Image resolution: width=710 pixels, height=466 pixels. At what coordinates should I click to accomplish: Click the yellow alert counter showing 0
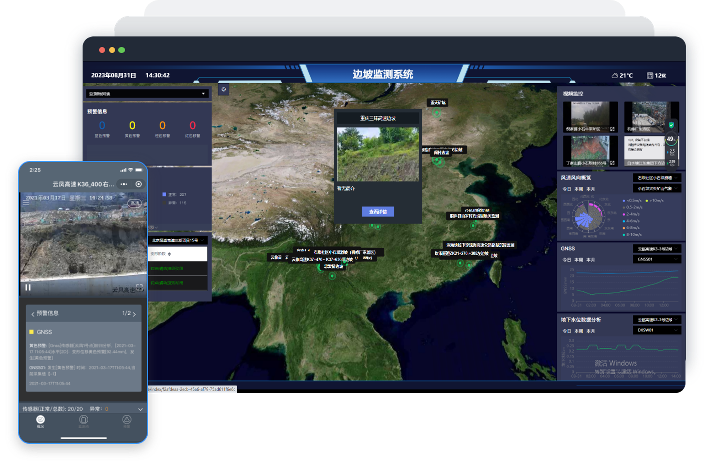132,125
